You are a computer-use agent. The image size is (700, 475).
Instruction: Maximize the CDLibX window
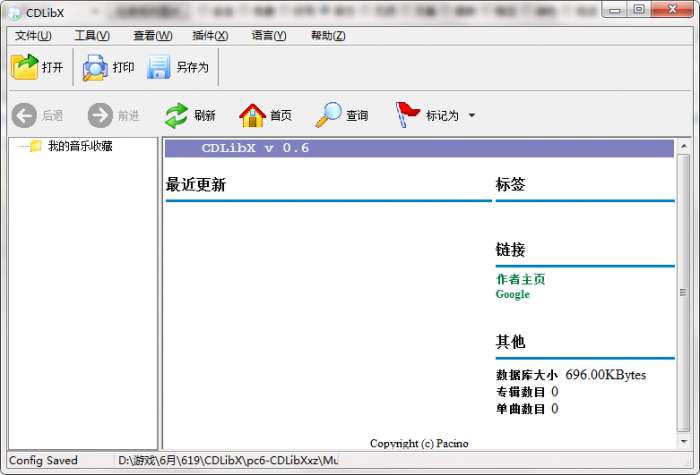click(639, 10)
